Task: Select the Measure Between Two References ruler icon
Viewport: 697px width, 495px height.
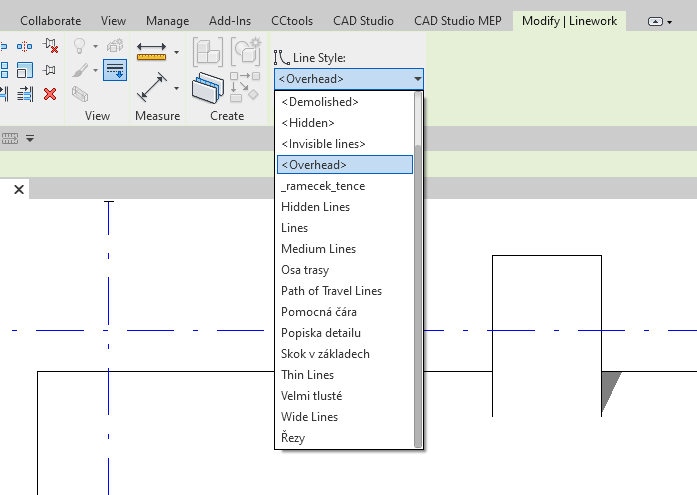Action: pyautogui.click(x=151, y=49)
